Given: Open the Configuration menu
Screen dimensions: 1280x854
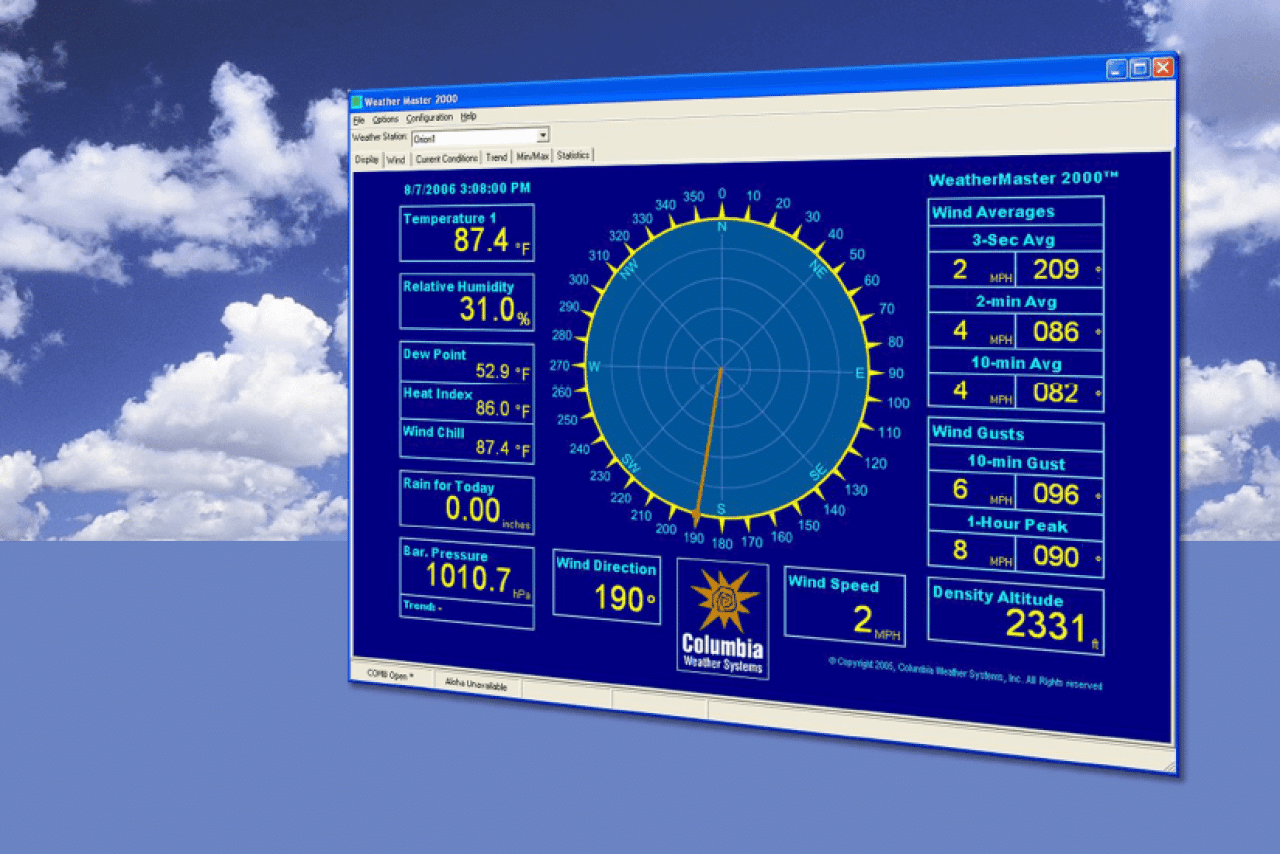Looking at the screenshot, I should pyautogui.click(x=430, y=118).
